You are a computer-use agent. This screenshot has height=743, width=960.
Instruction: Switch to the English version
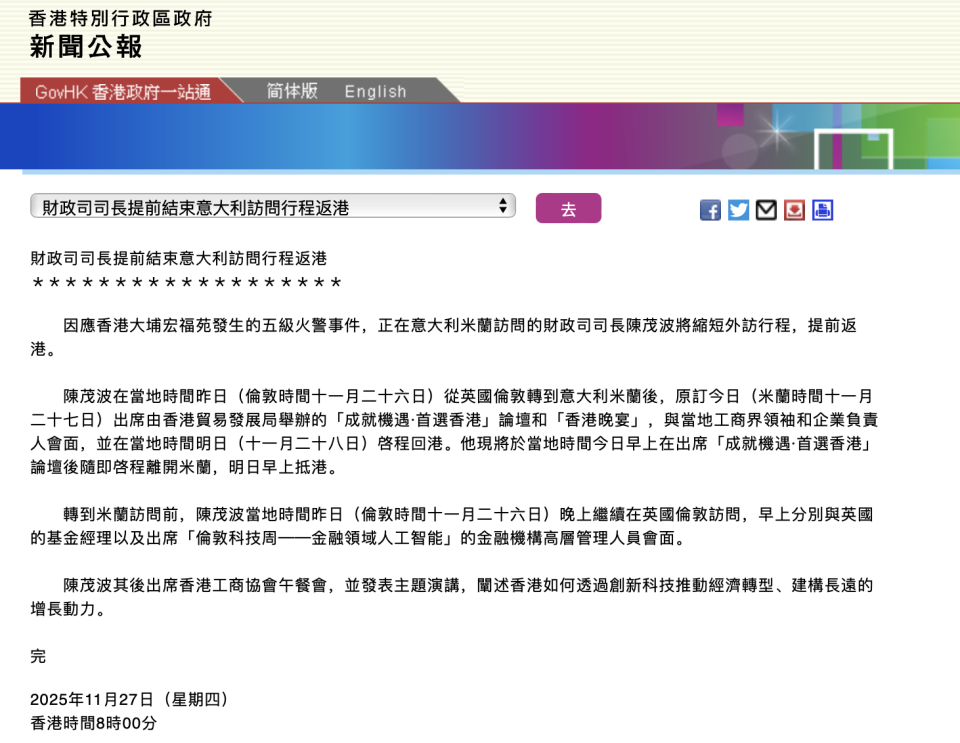375,91
